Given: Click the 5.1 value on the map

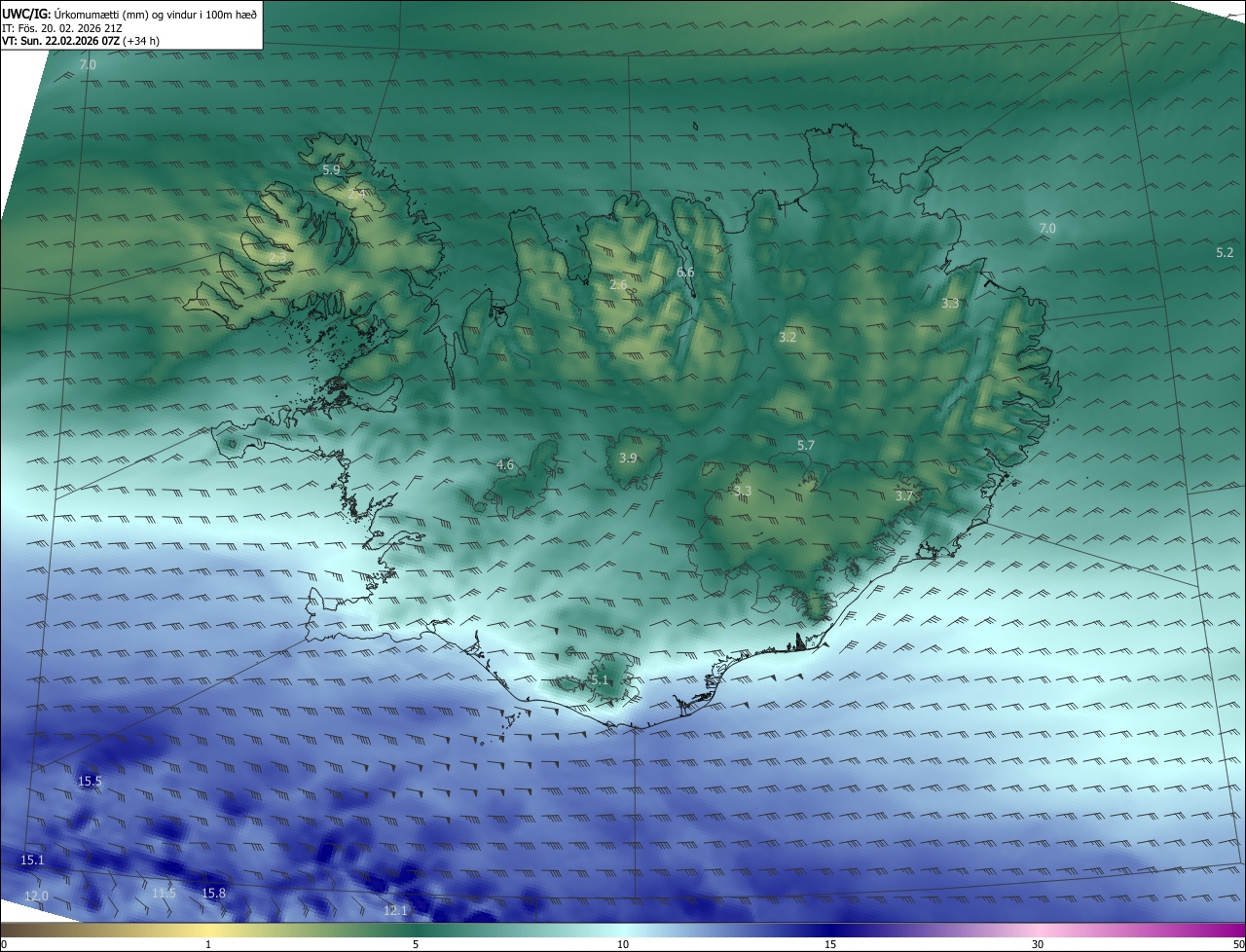Looking at the screenshot, I should coord(599,680).
